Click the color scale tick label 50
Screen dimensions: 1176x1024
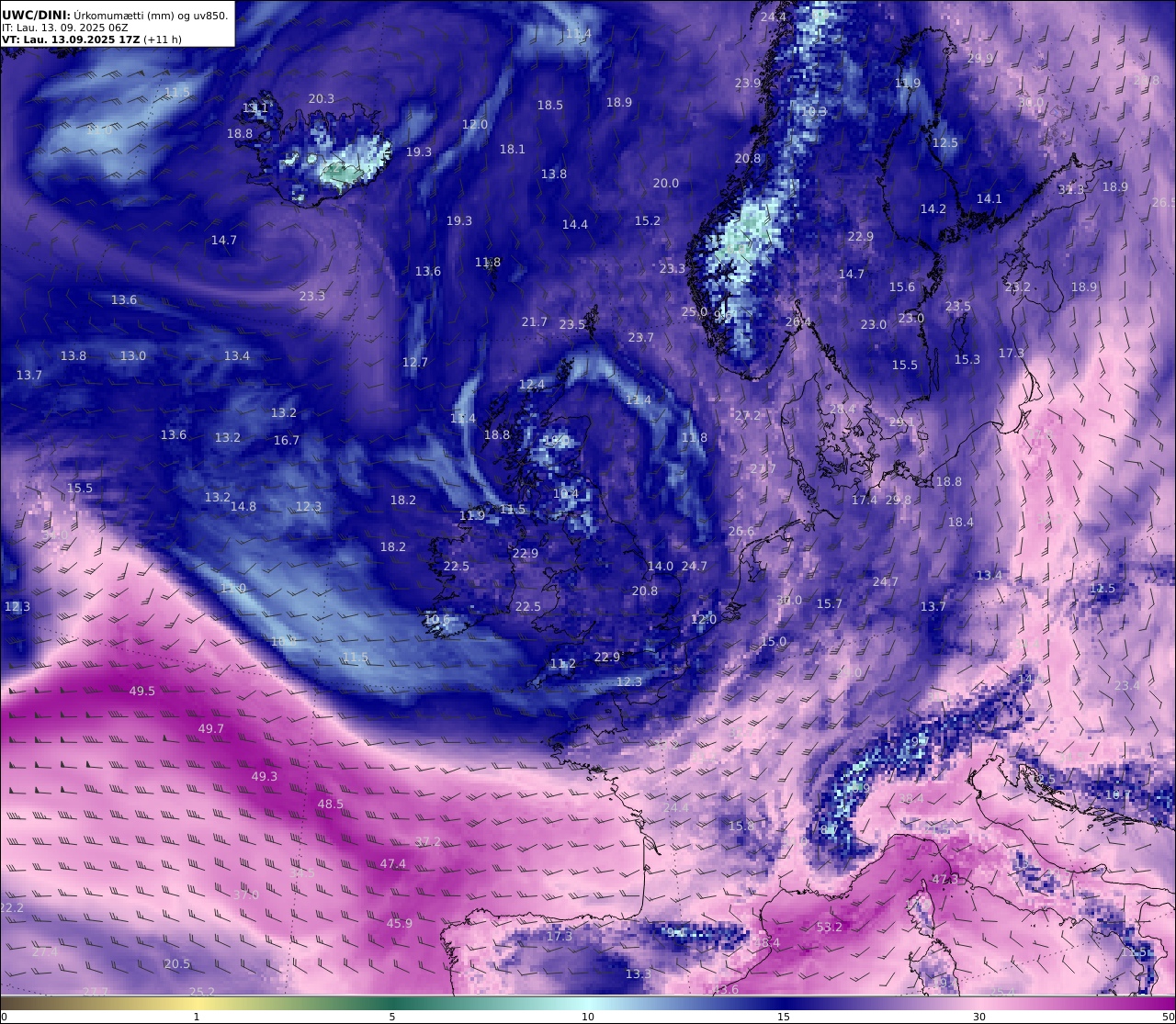pyautogui.click(x=1169, y=1016)
